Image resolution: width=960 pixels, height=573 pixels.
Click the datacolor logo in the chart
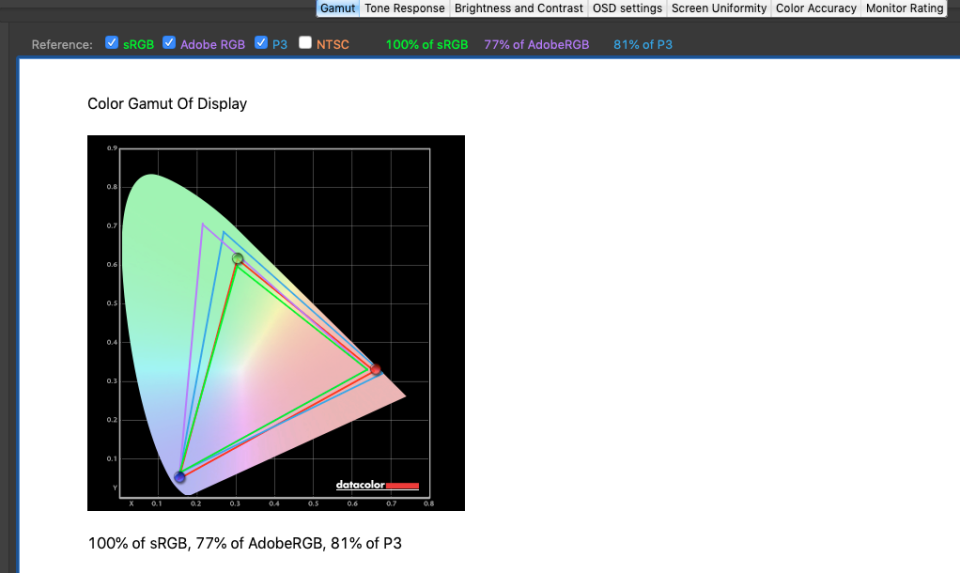[377, 485]
